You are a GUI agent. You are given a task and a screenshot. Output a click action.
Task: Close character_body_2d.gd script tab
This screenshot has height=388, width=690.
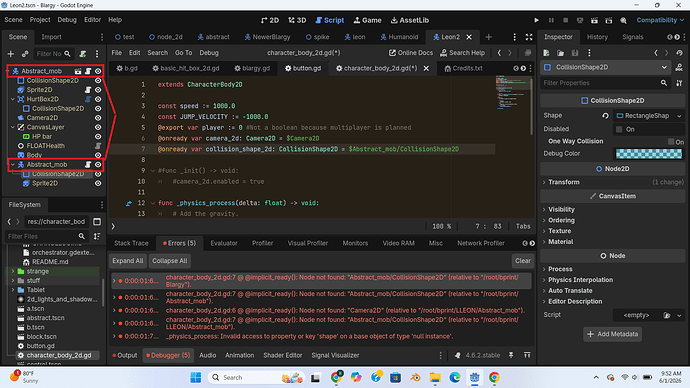(x=426, y=68)
